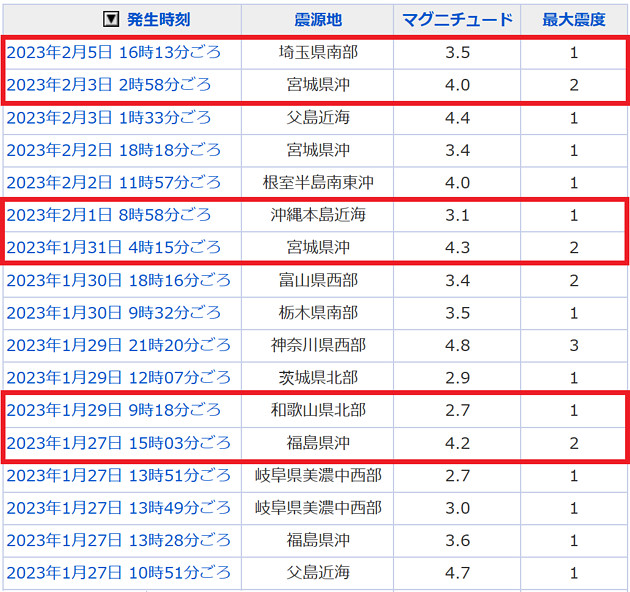This screenshot has height=592, width=630.
Task: Sort by the 発生時刻 column header
Action: 158,20
